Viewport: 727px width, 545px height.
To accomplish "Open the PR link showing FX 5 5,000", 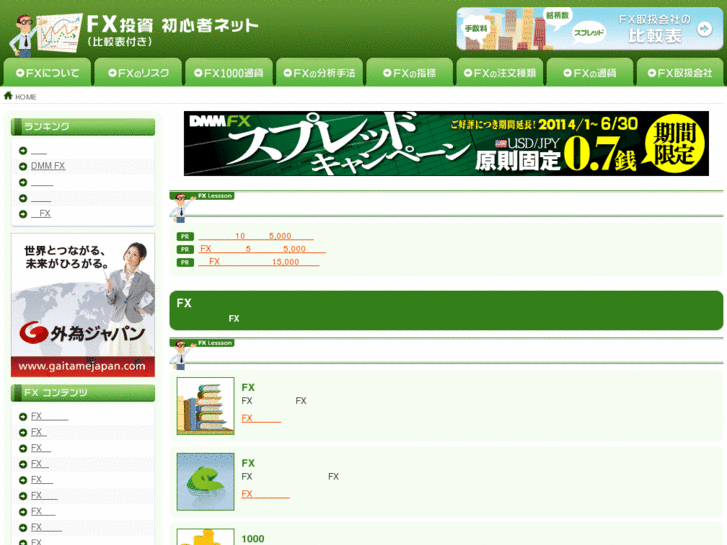I will pos(262,249).
